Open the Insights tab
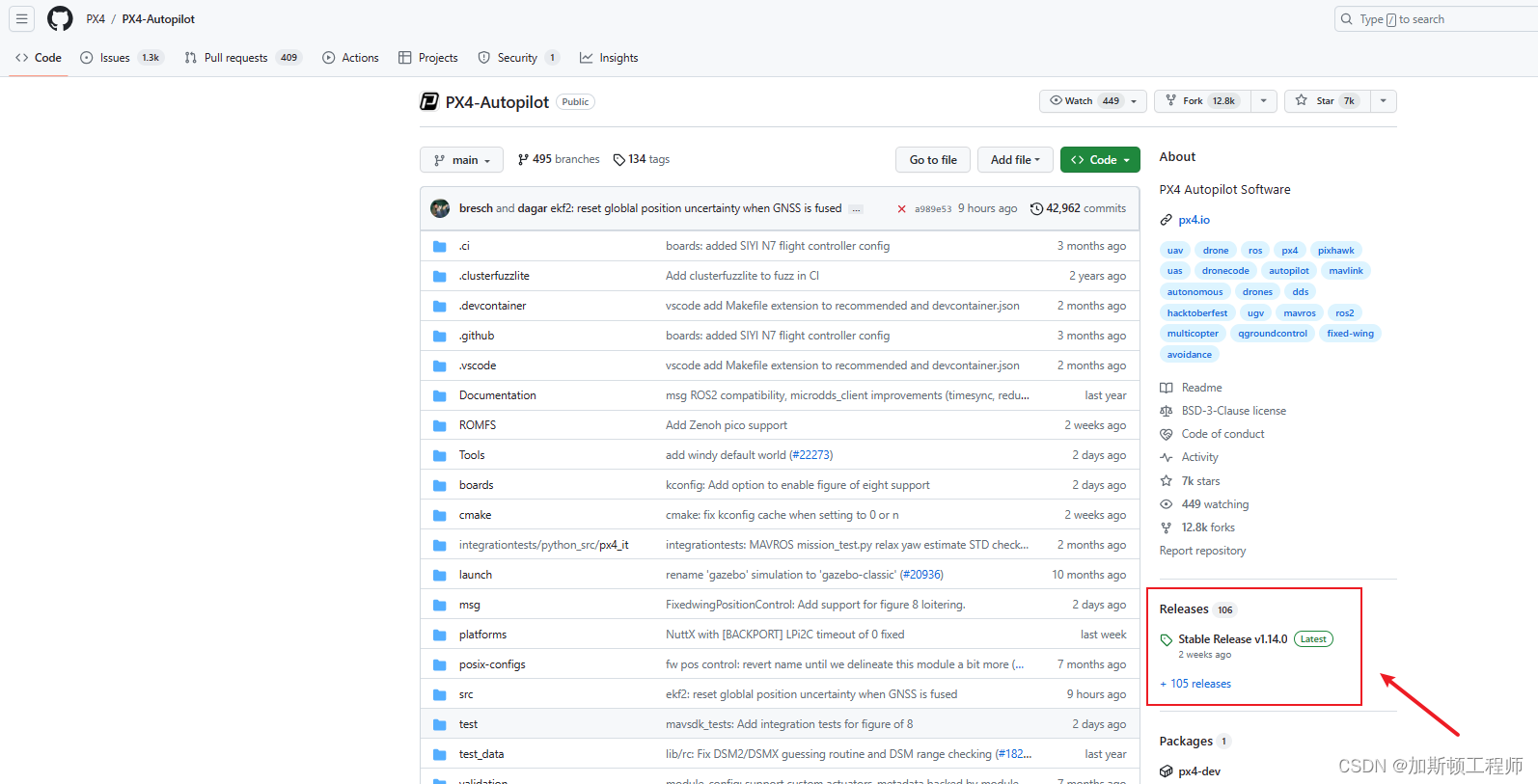The height and width of the screenshot is (784, 1538). coord(609,58)
